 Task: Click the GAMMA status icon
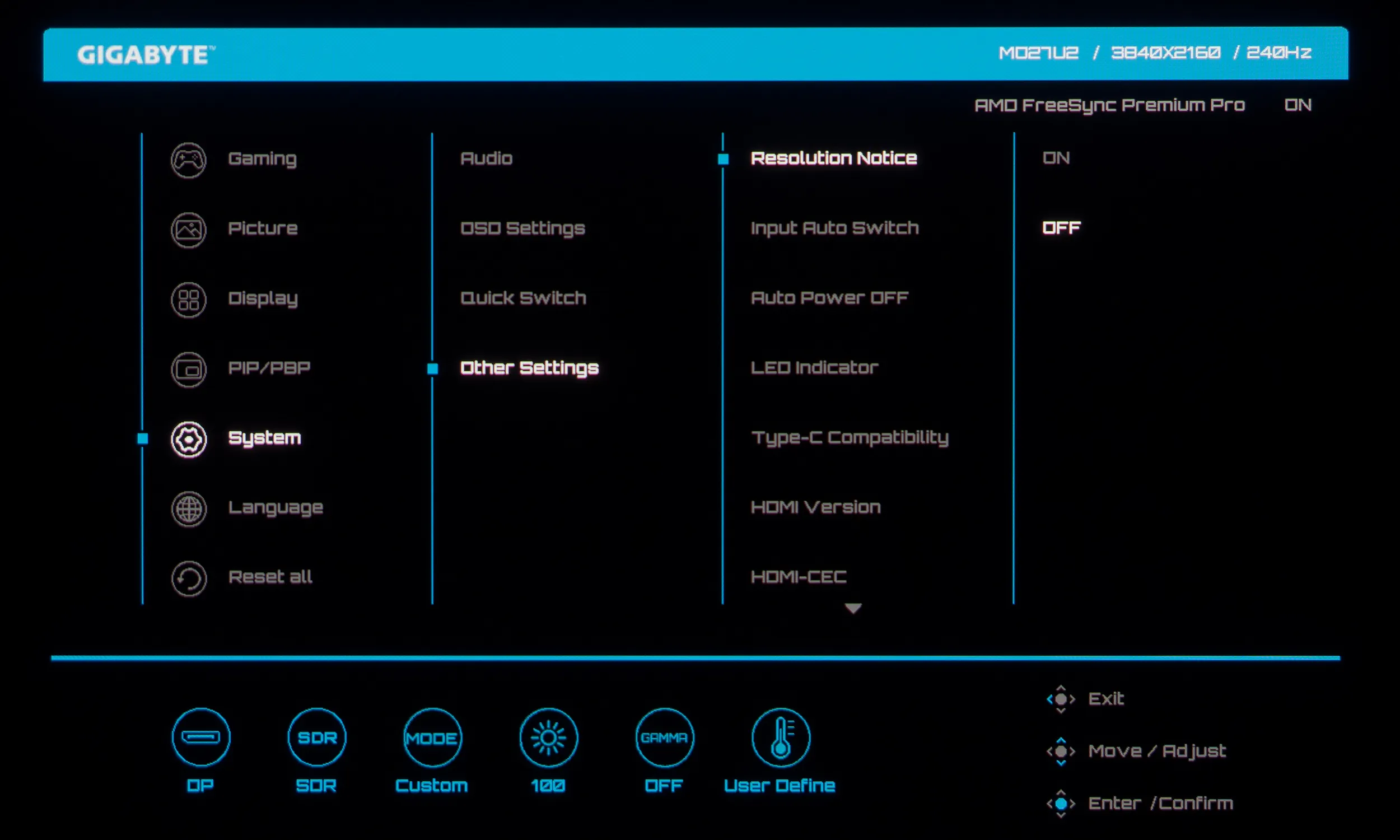pos(664,737)
